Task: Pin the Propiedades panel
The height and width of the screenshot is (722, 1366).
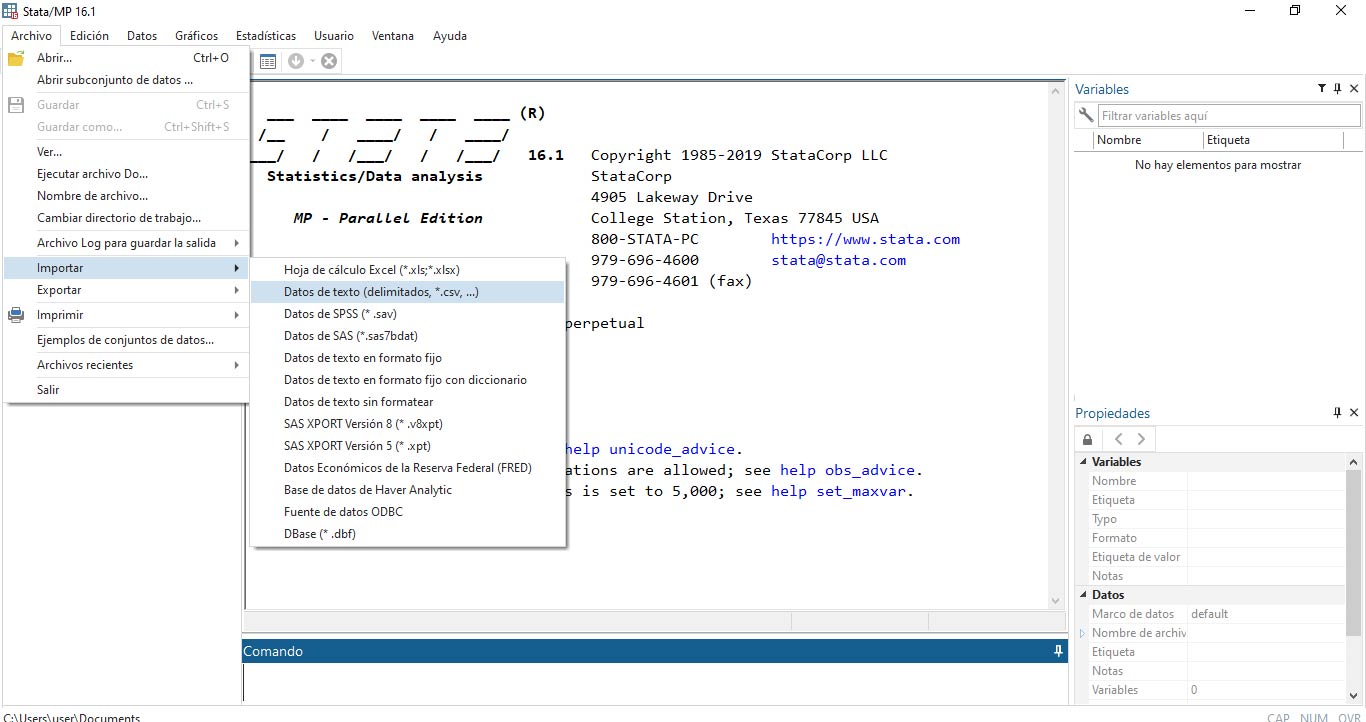Action: 1338,413
